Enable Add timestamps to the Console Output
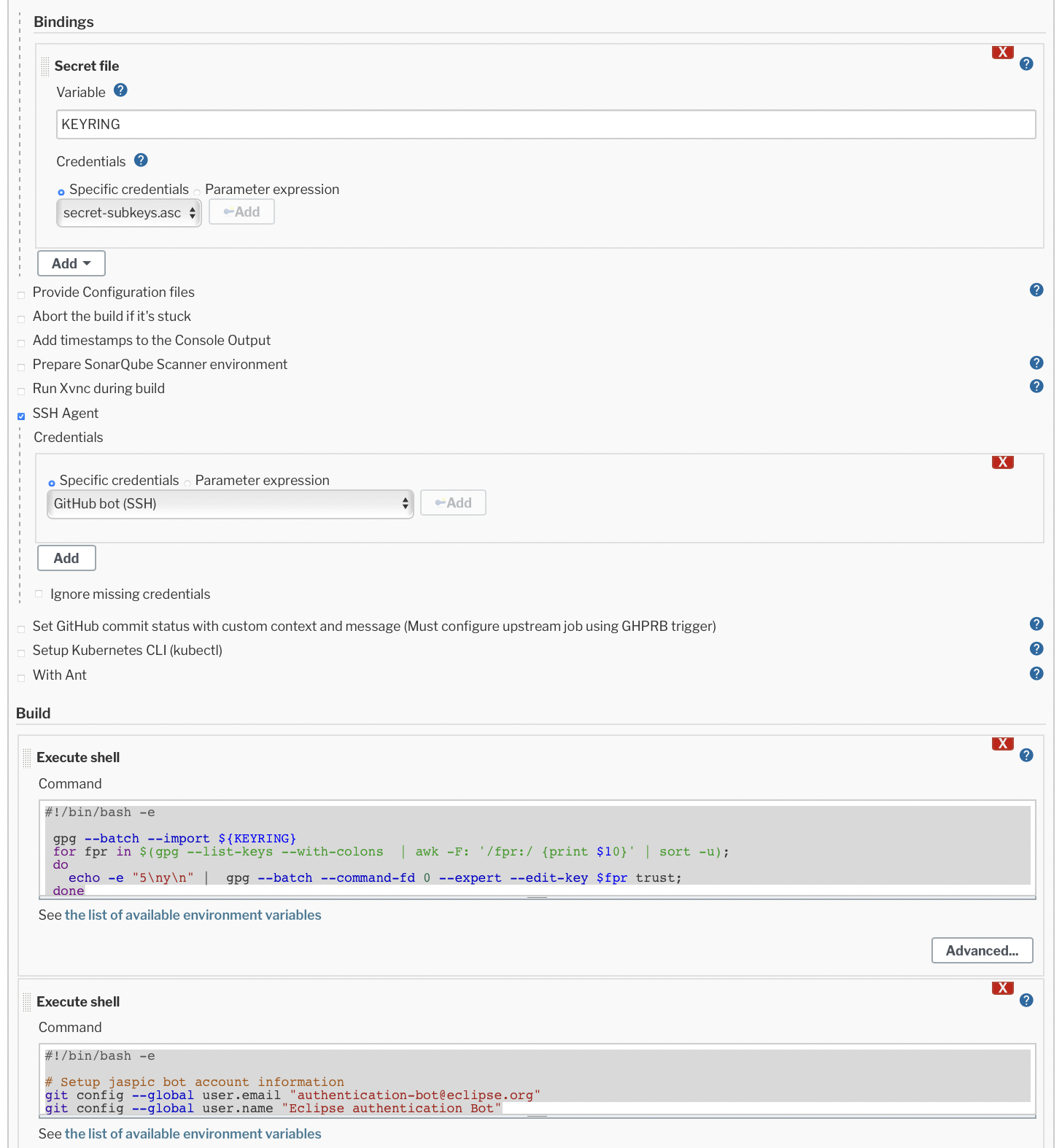1062x1148 pixels. pyautogui.click(x=21, y=343)
